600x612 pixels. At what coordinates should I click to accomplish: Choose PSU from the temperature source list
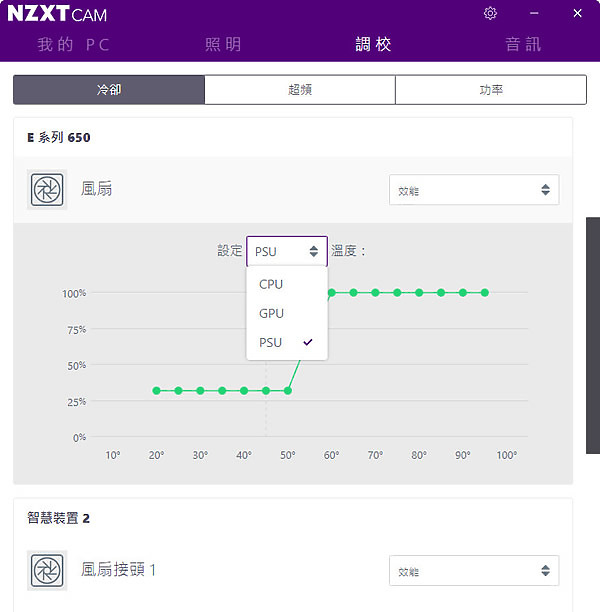[287, 343]
